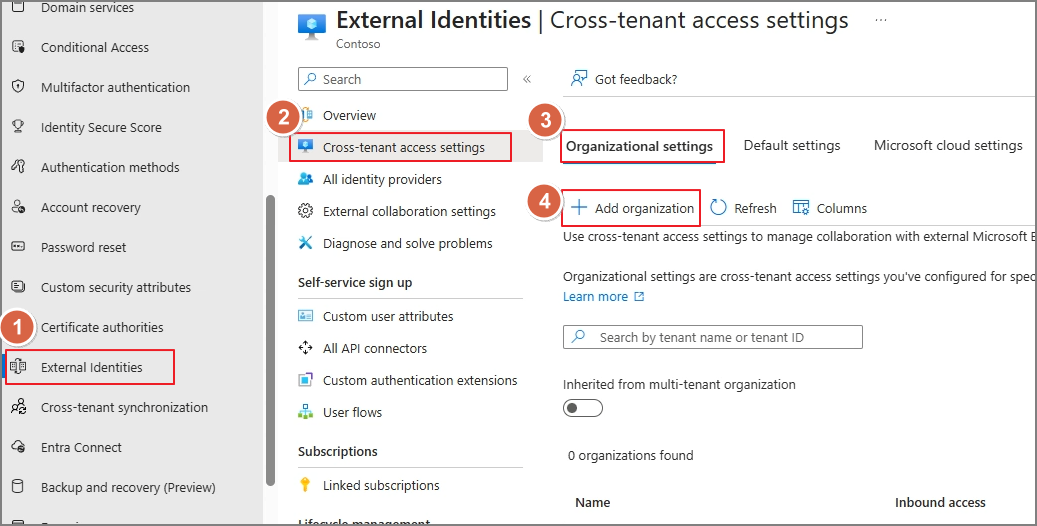Viewport: 1037px width, 526px height.
Task: Click the Account recovery icon
Action: tap(19, 206)
